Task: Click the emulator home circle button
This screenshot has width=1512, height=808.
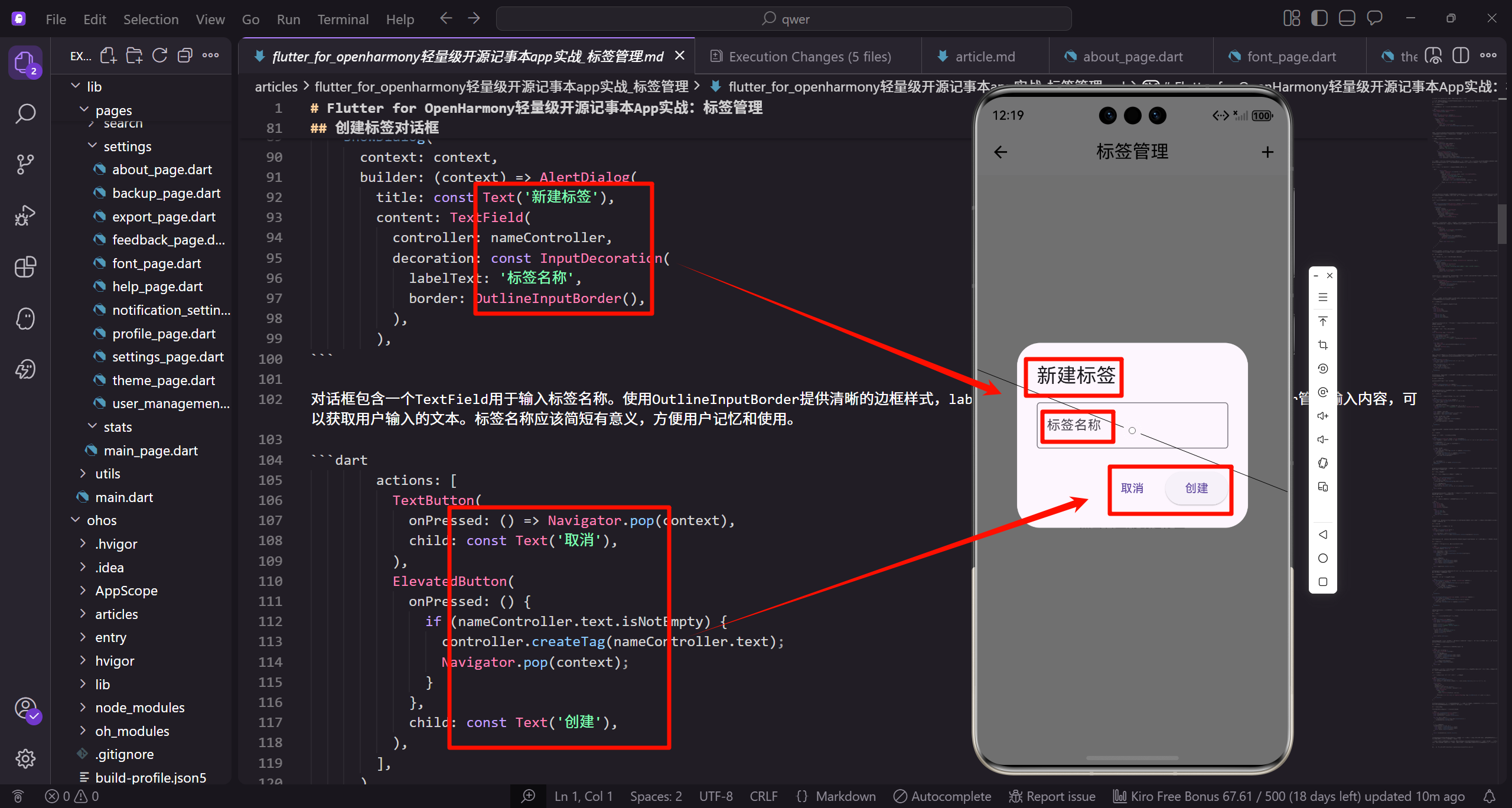Action: [1323, 558]
